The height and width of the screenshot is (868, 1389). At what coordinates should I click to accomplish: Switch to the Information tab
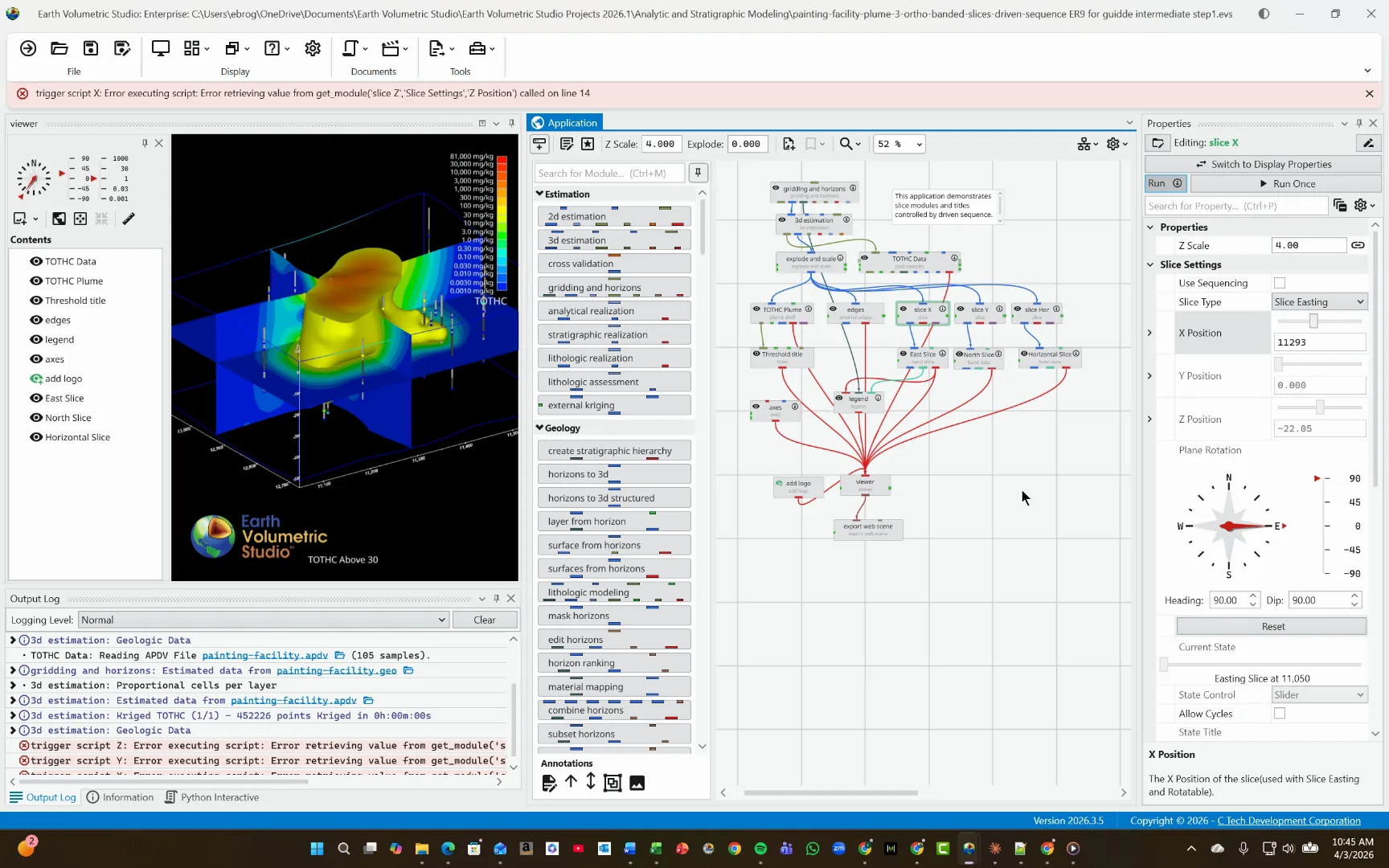[121, 797]
